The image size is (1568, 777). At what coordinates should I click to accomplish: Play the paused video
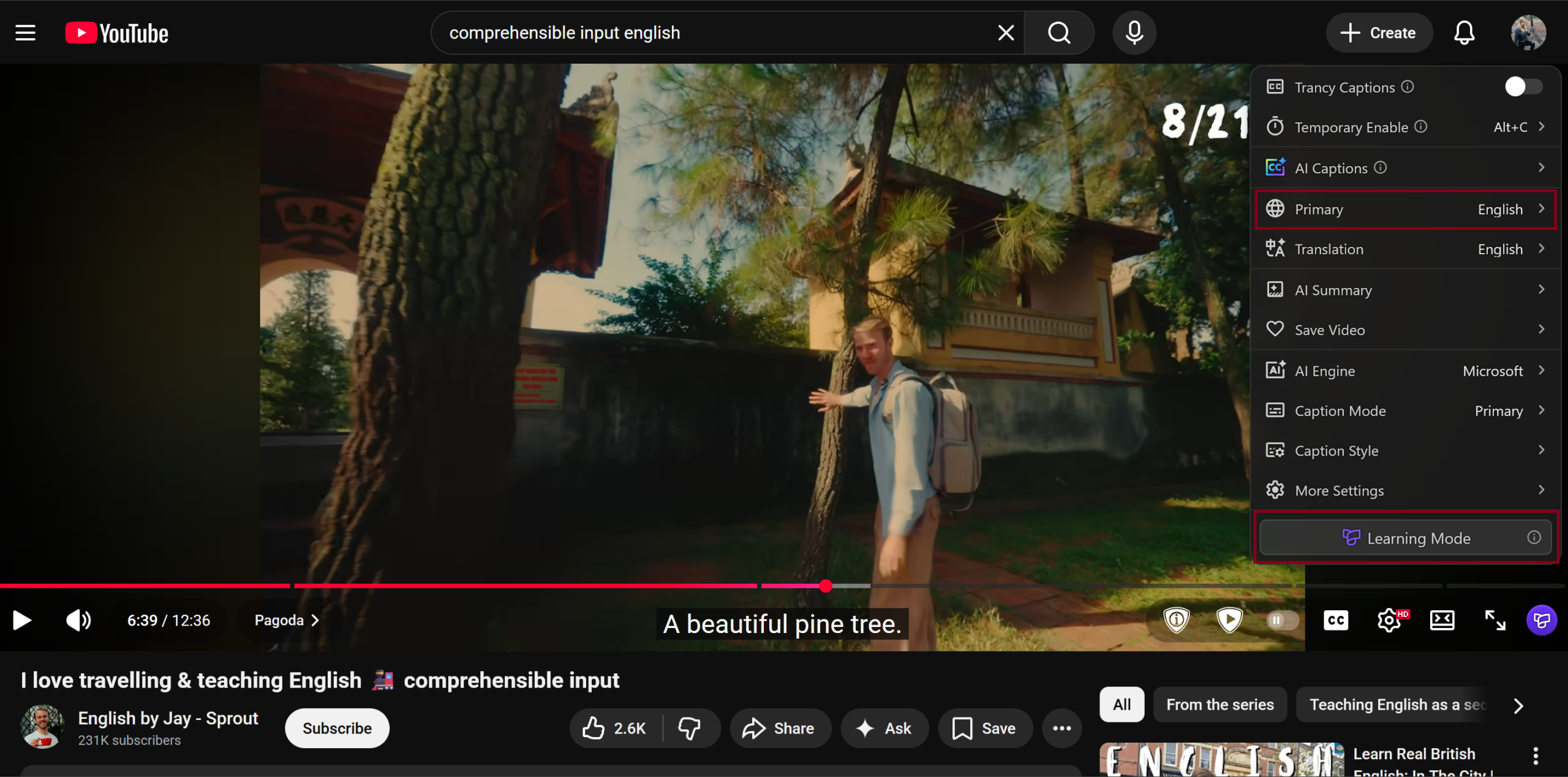click(x=22, y=620)
